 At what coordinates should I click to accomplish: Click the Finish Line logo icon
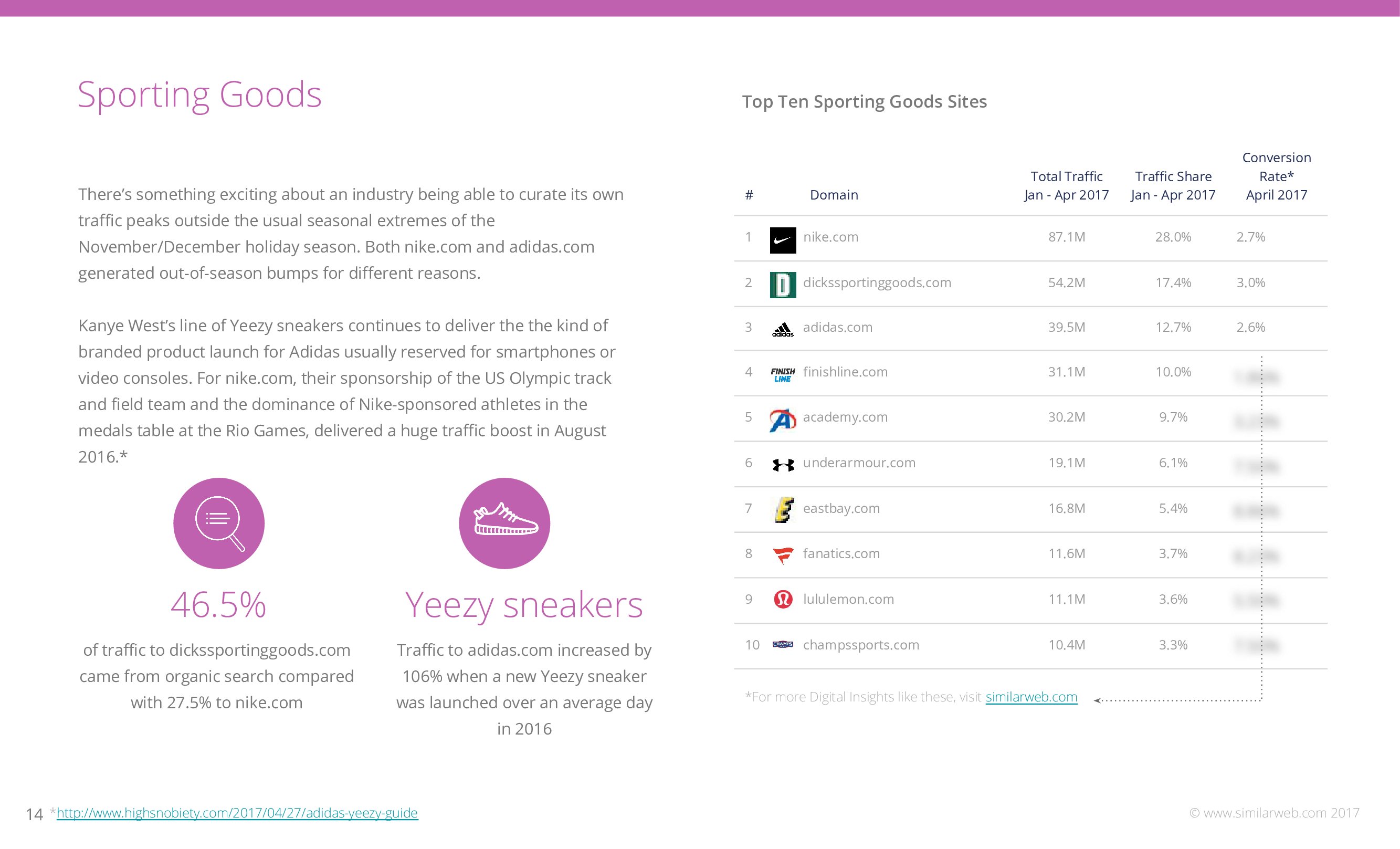pyautogui.click(x=782, y=374)
